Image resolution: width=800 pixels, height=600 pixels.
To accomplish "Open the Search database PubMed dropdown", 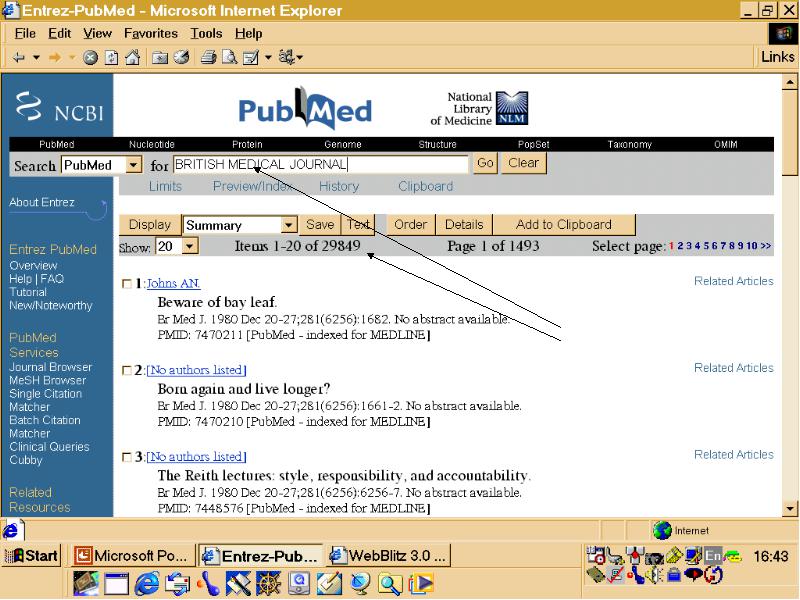I will tap(133, 165).
